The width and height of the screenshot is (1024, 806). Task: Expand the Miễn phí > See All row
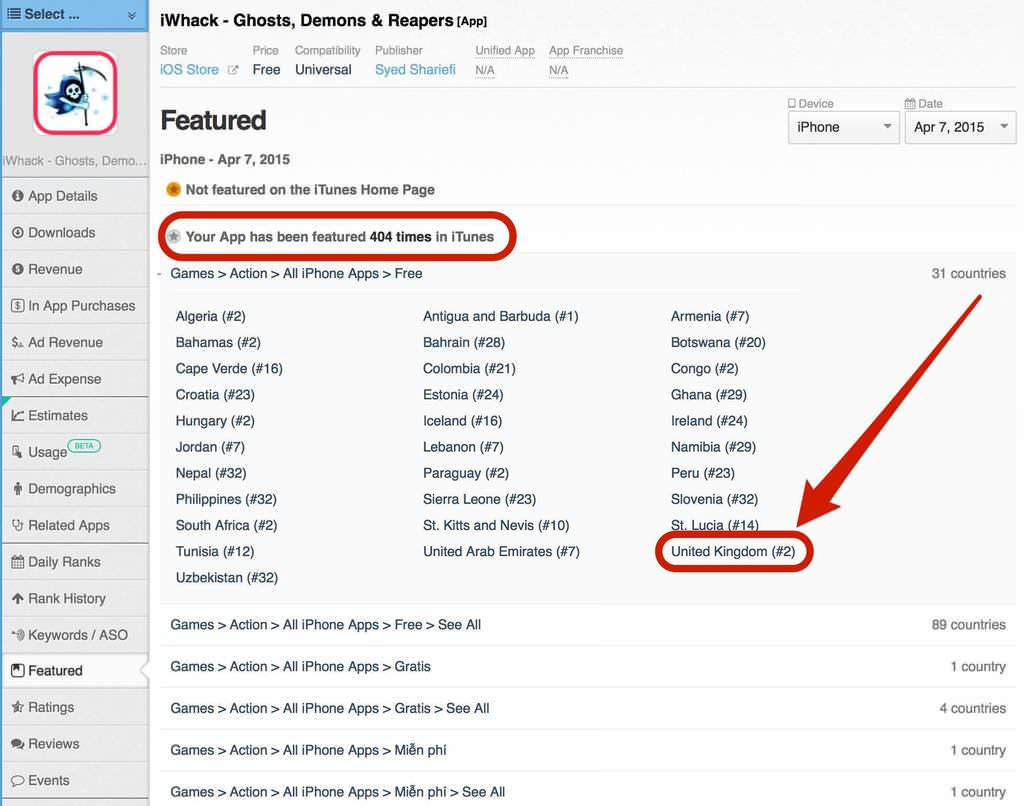pyautogui.click(x=588, y=792)
